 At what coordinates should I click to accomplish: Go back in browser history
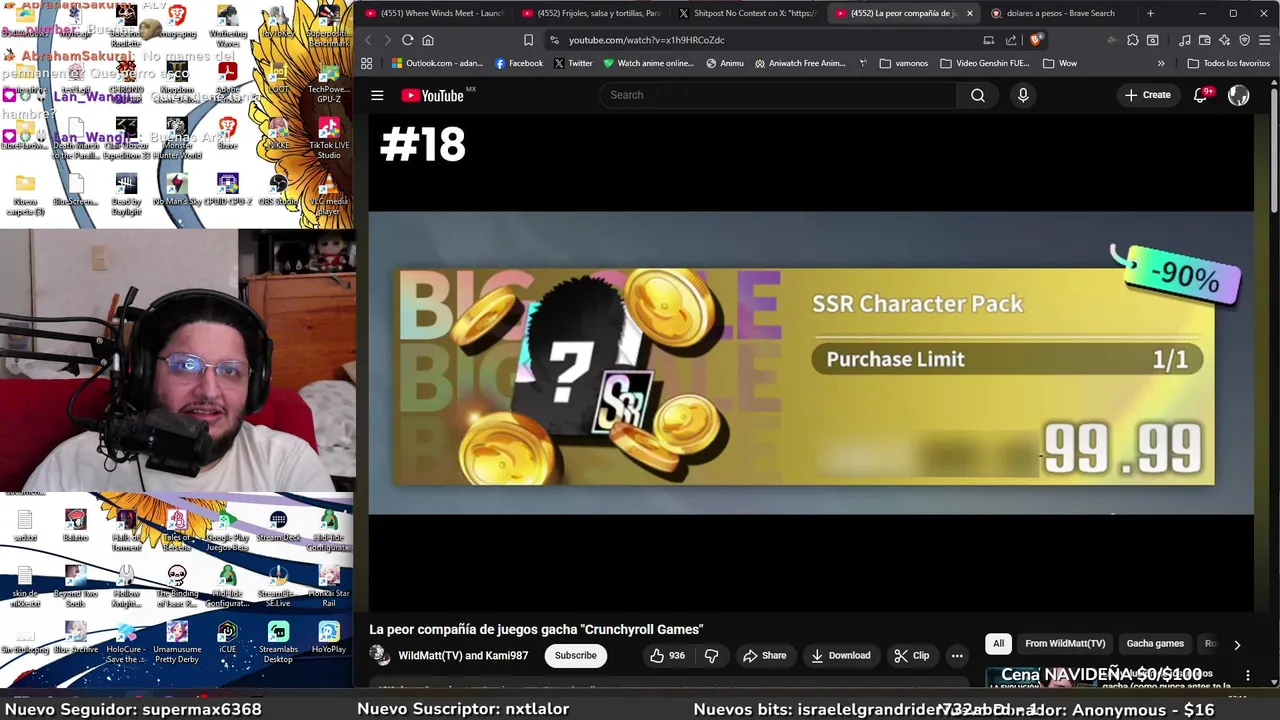(x=368, y=40)
